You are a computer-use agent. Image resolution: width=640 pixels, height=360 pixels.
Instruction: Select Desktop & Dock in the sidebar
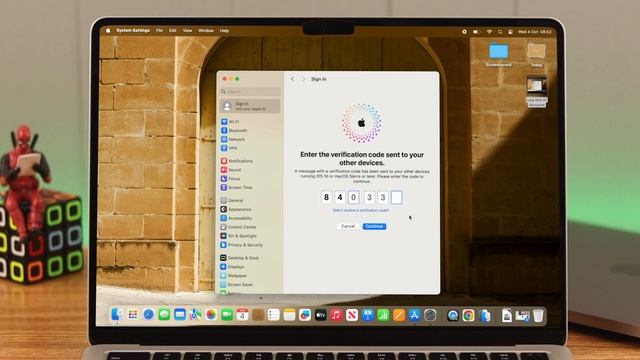click(240, 258)
